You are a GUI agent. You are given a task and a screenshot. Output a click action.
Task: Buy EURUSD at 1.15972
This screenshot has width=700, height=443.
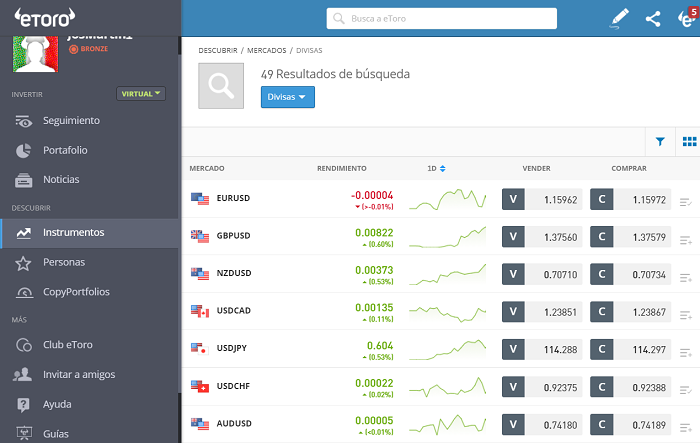tap(630, 199)
